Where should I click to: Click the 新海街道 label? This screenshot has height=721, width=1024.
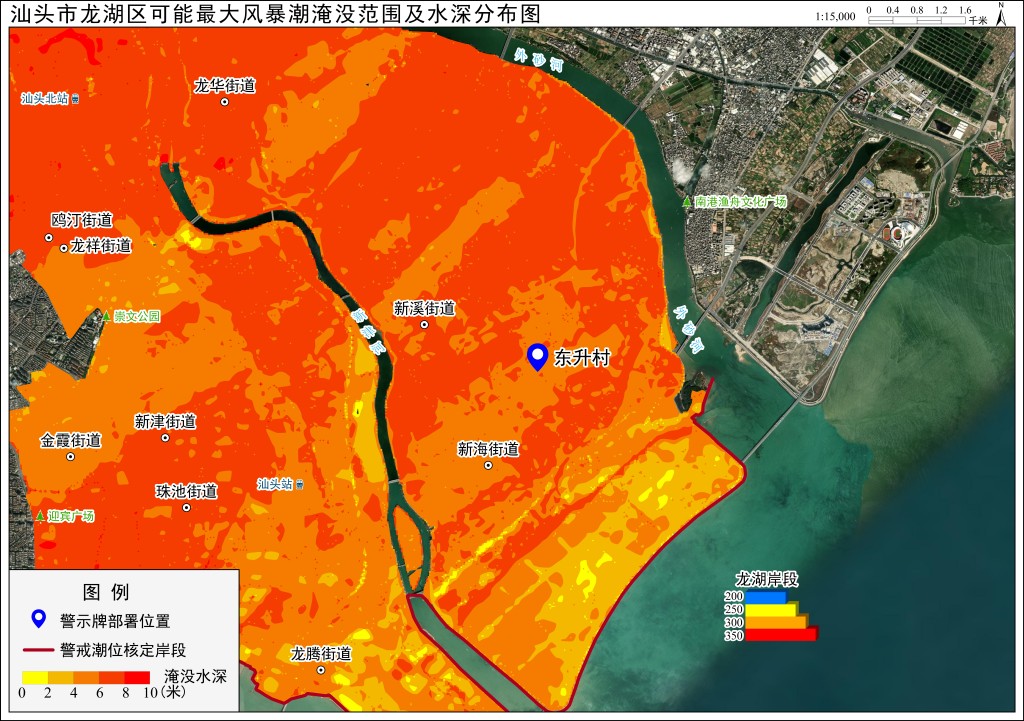(488, 449)
